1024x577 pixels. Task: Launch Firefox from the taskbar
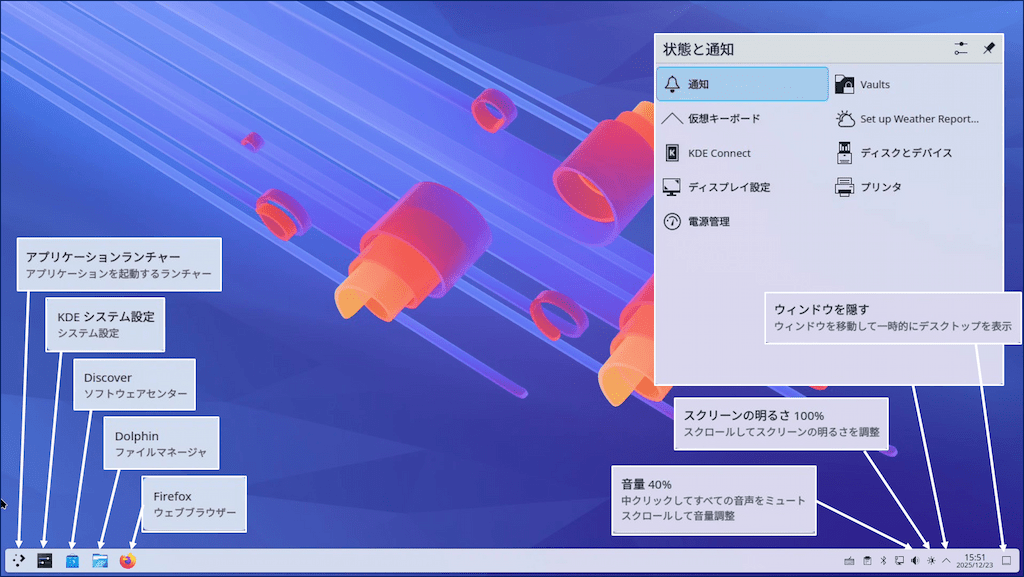click(127, 561)
